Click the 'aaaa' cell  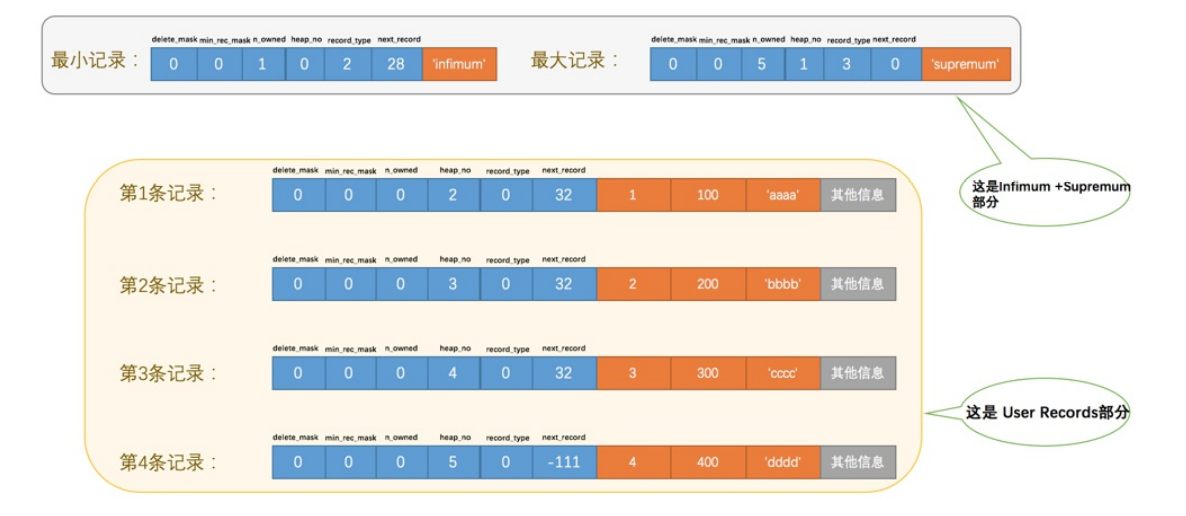[x=783, y=195]
